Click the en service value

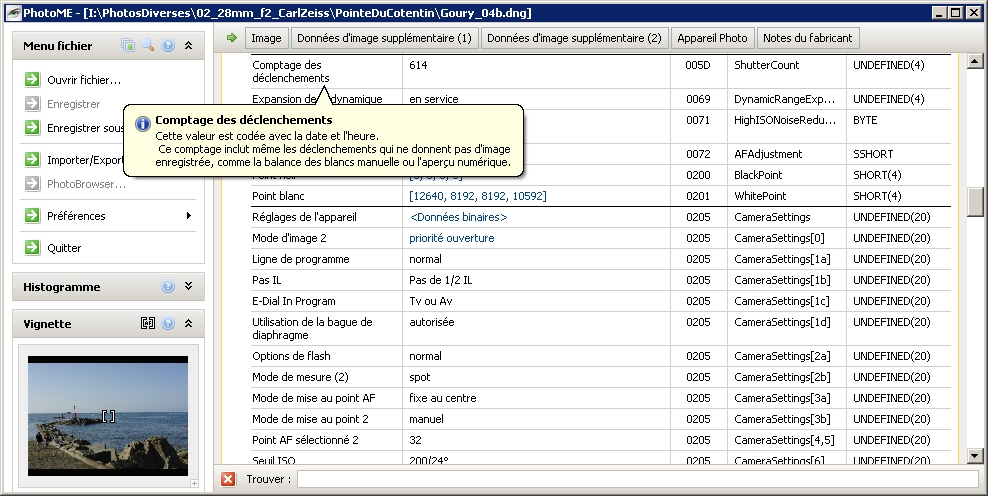434,99
